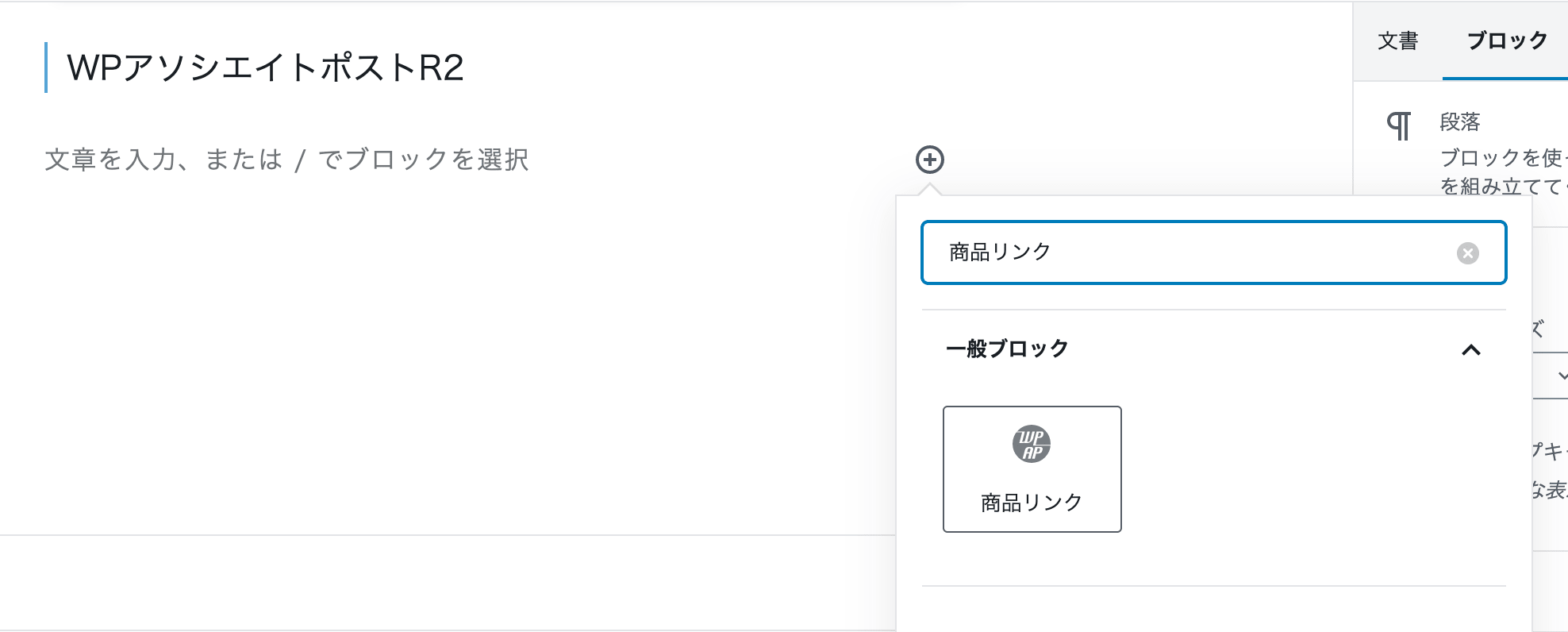This screenshot has width=1568, height=632.
Task: Clear the block search with the x icon
Action: point(1468,253)
